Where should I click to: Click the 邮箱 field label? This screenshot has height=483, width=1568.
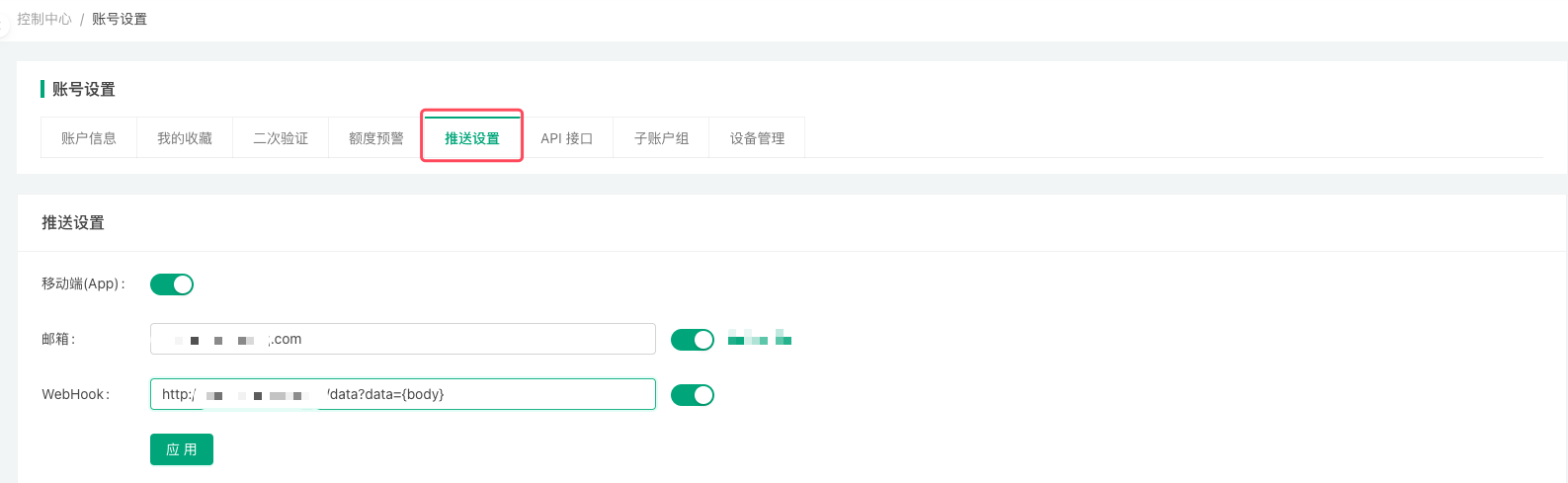(58, 339)
